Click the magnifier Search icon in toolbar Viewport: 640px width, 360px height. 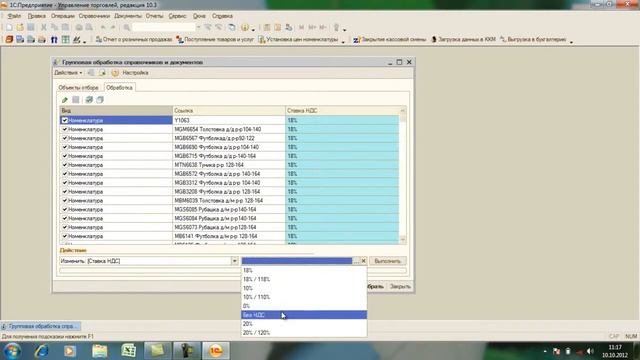[127, 27]
